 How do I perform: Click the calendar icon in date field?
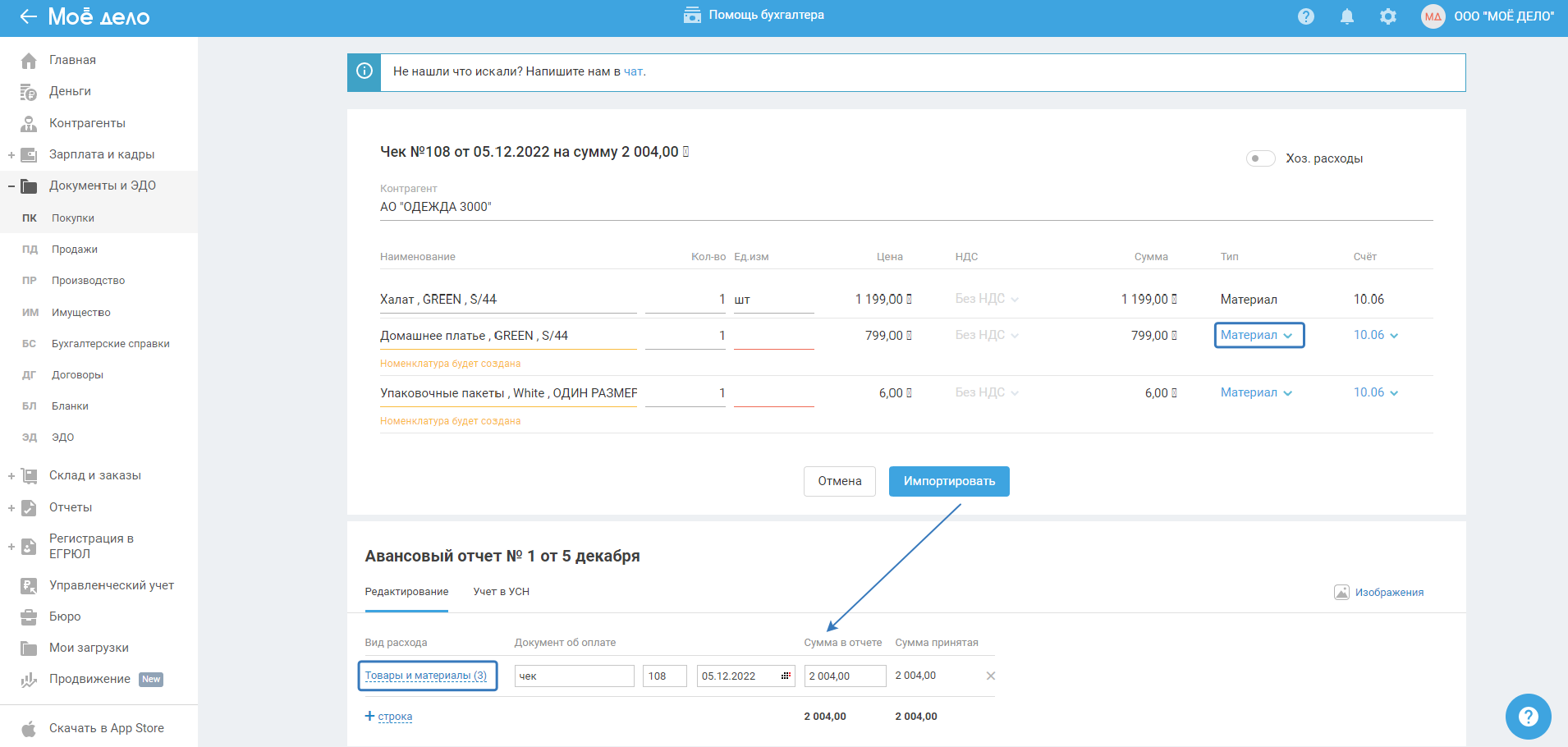[786, 676]
